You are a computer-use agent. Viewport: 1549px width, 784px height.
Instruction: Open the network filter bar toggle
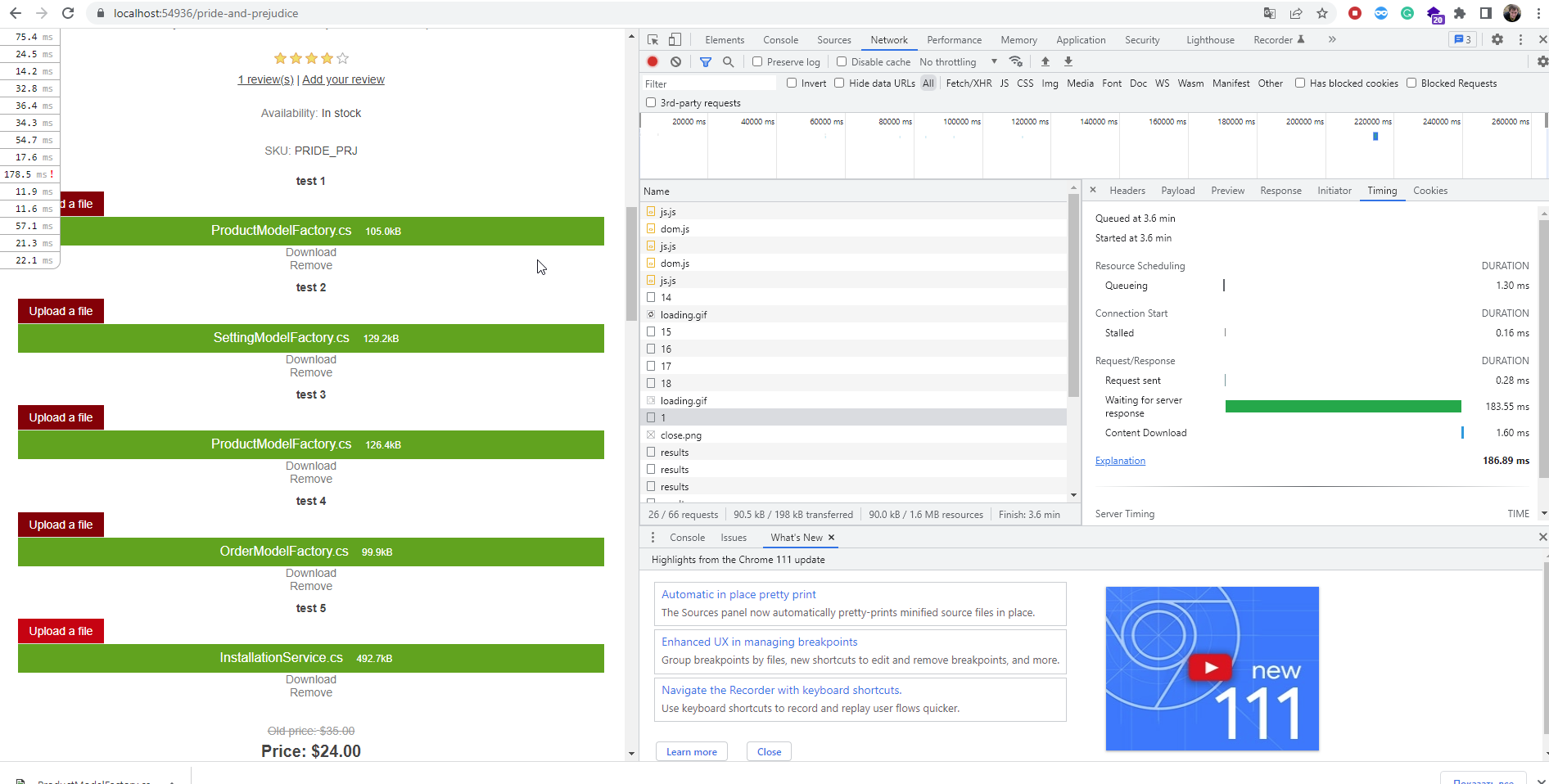706,61
